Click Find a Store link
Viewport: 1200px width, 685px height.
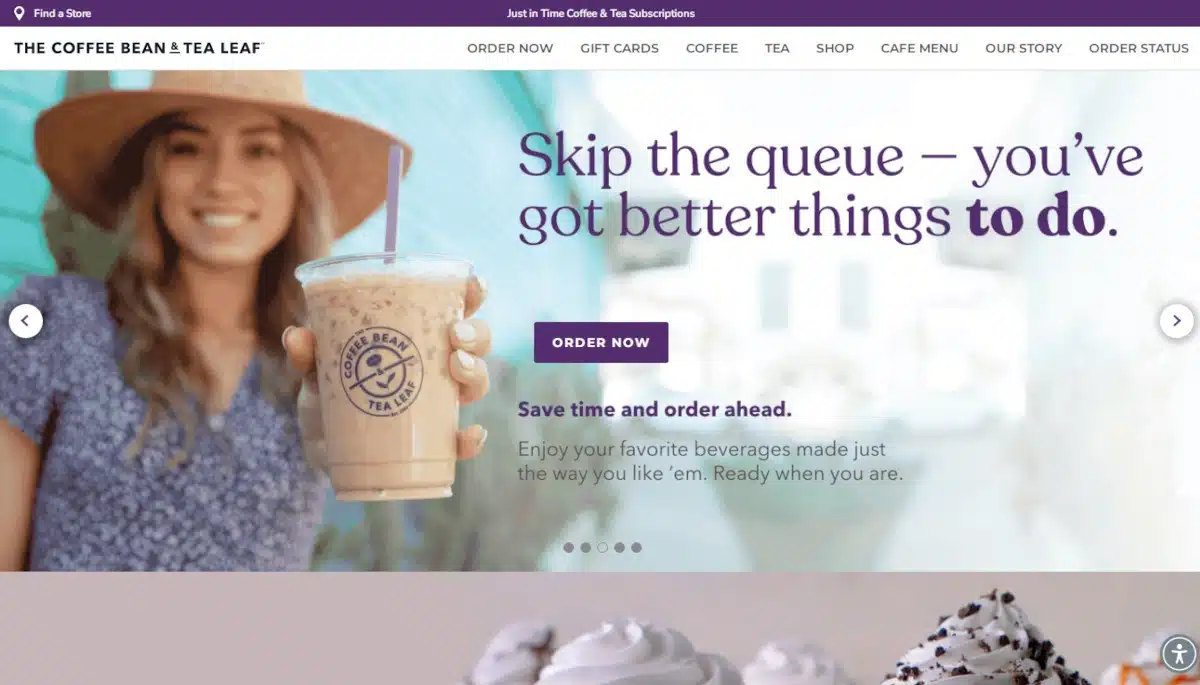(62, 13)
